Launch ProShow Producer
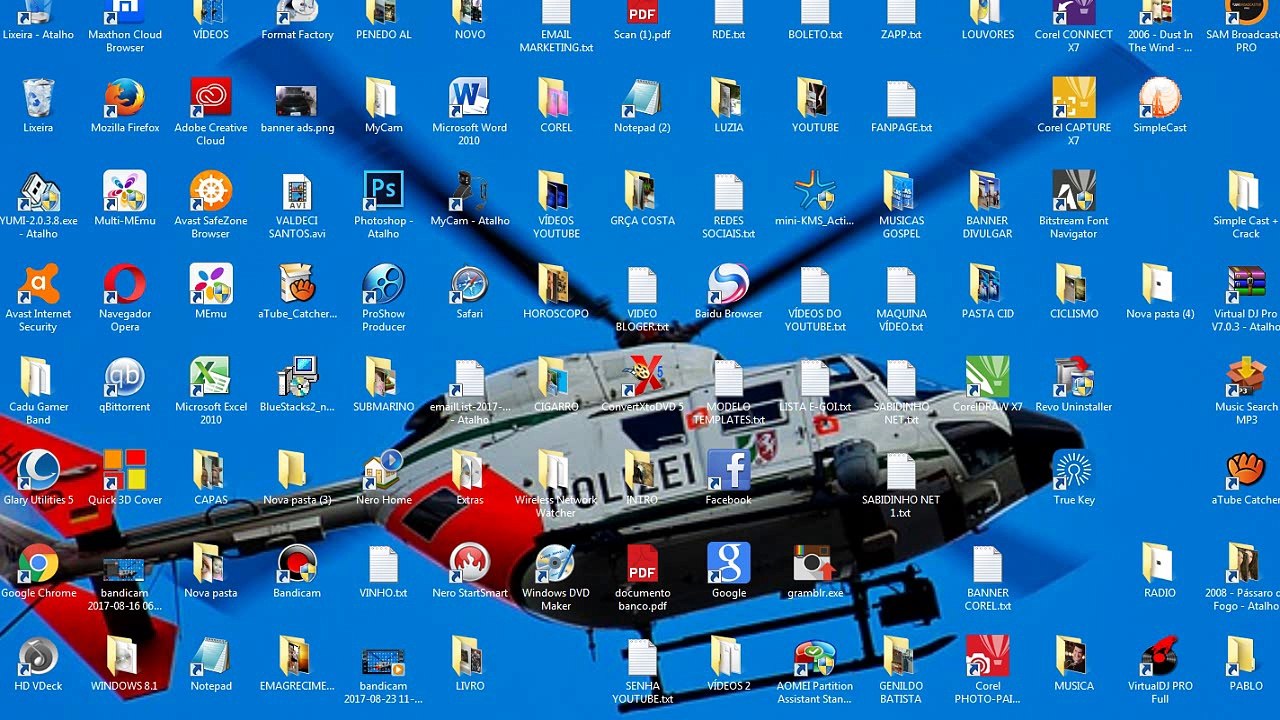The width and height of the screenshot is (1280, 720). tap(384, 285)
